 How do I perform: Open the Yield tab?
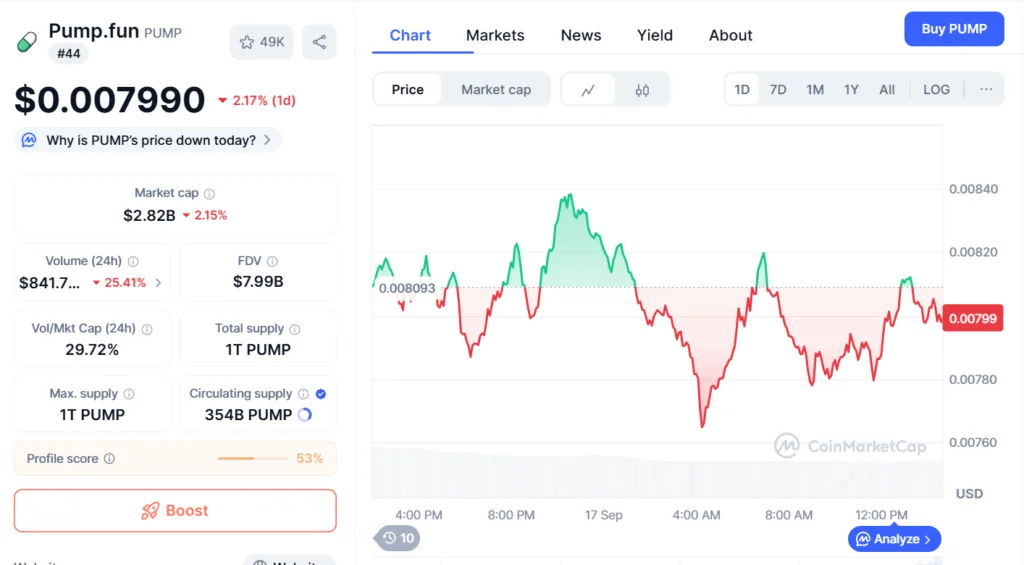tap(654, 35)
